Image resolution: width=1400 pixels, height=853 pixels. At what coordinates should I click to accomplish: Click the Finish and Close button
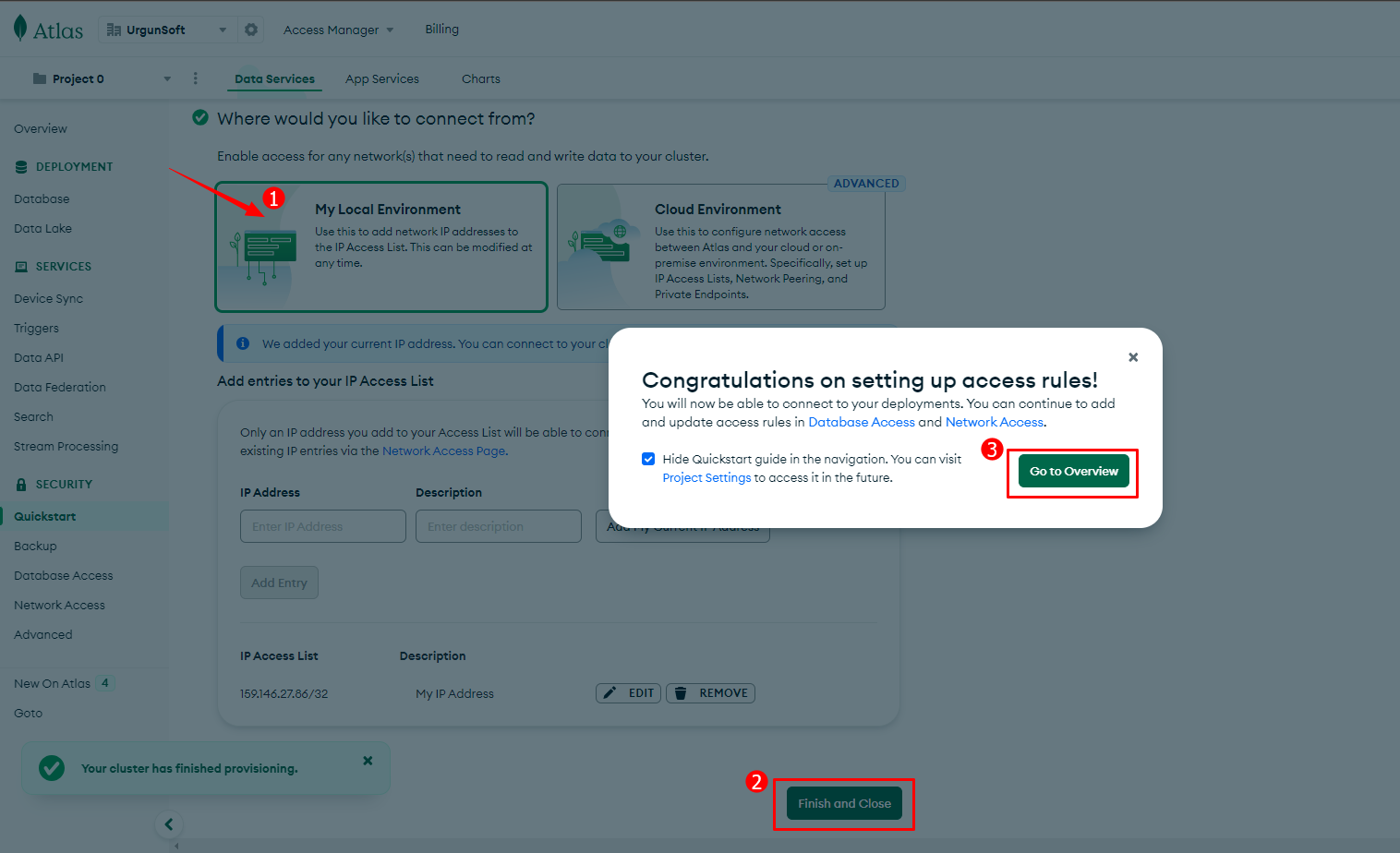click(844, 803)
